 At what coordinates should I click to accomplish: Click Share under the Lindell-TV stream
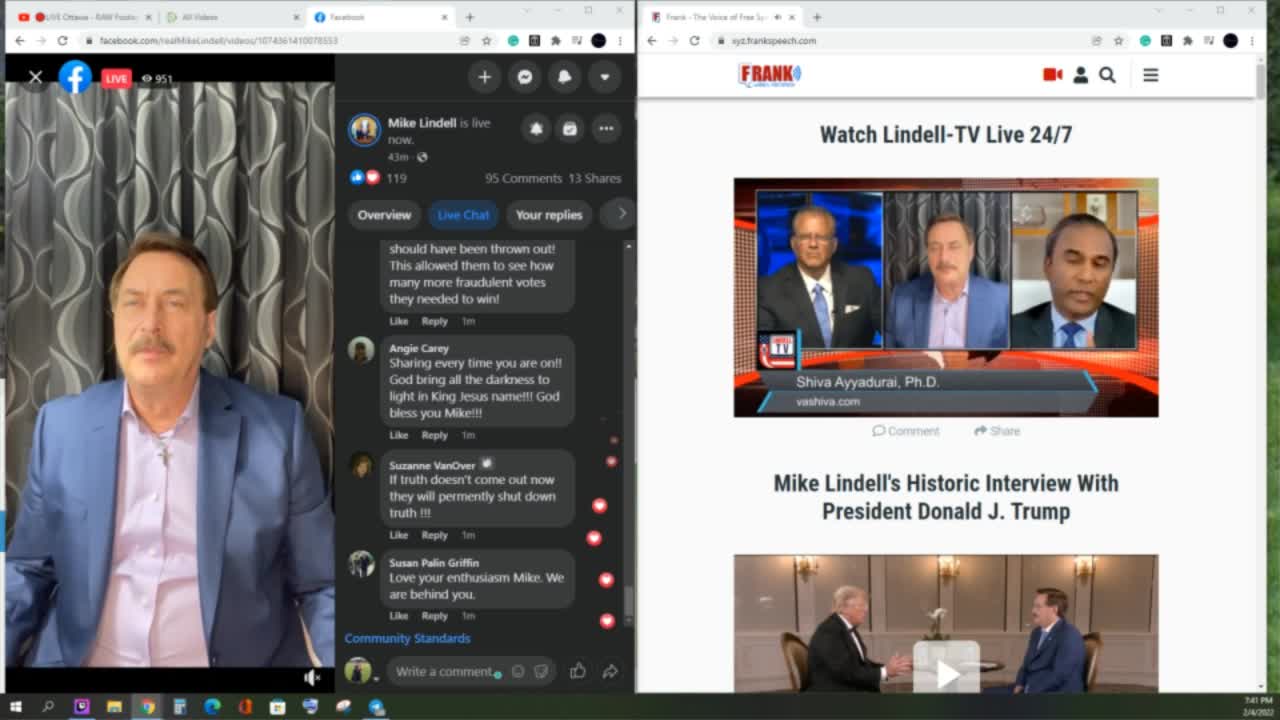(x=997, y=431)
